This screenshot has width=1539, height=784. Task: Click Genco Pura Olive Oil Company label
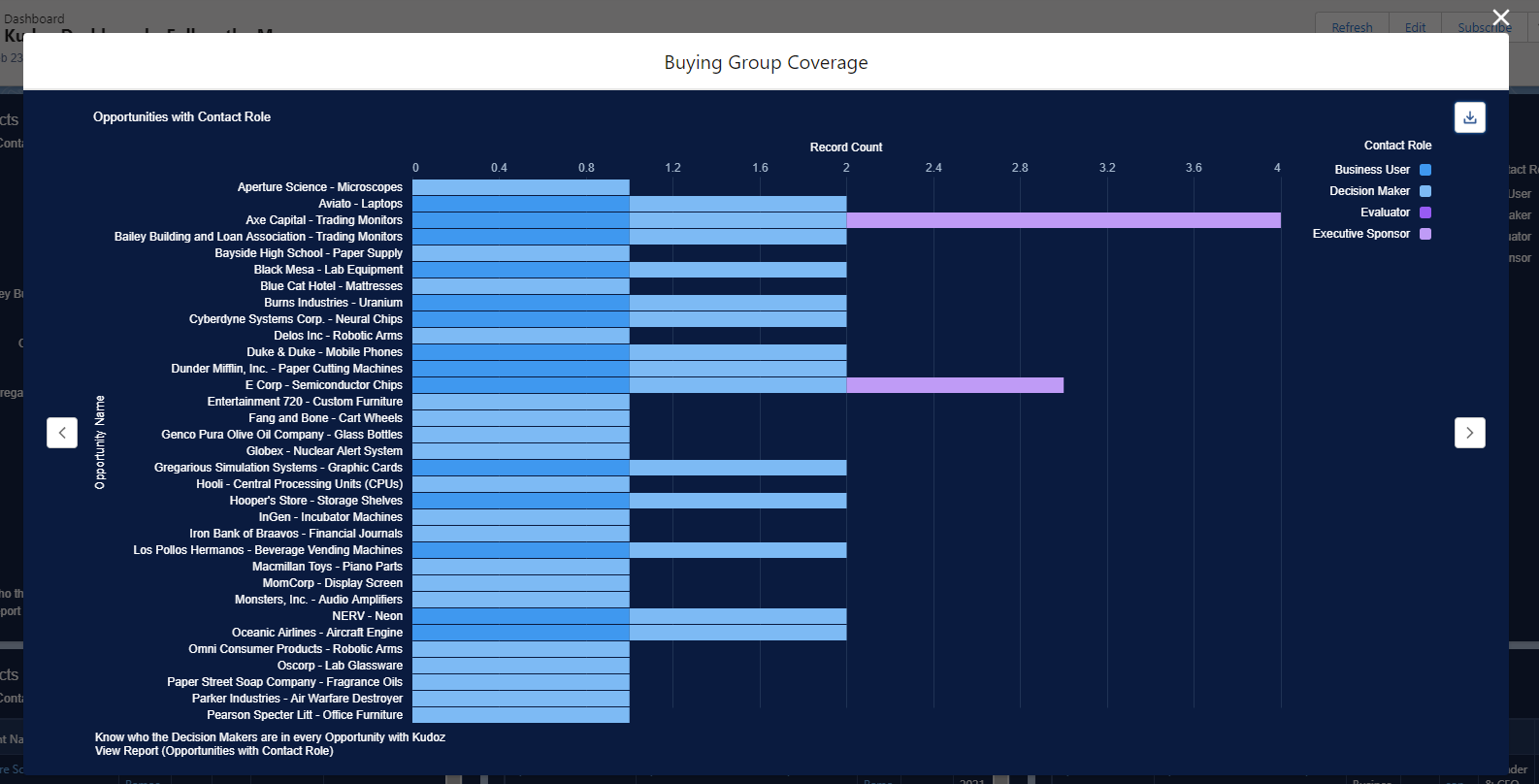[281, 435]
